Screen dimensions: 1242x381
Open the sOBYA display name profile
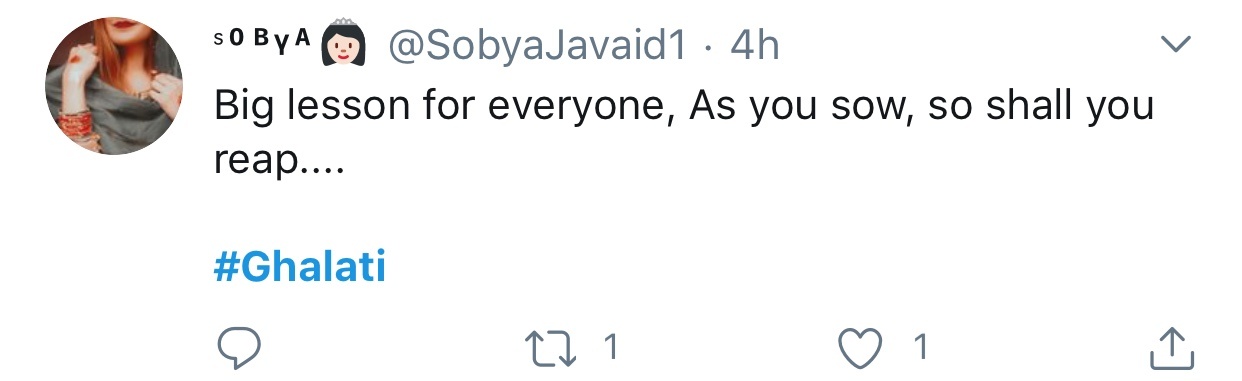[x=264, y=41]
